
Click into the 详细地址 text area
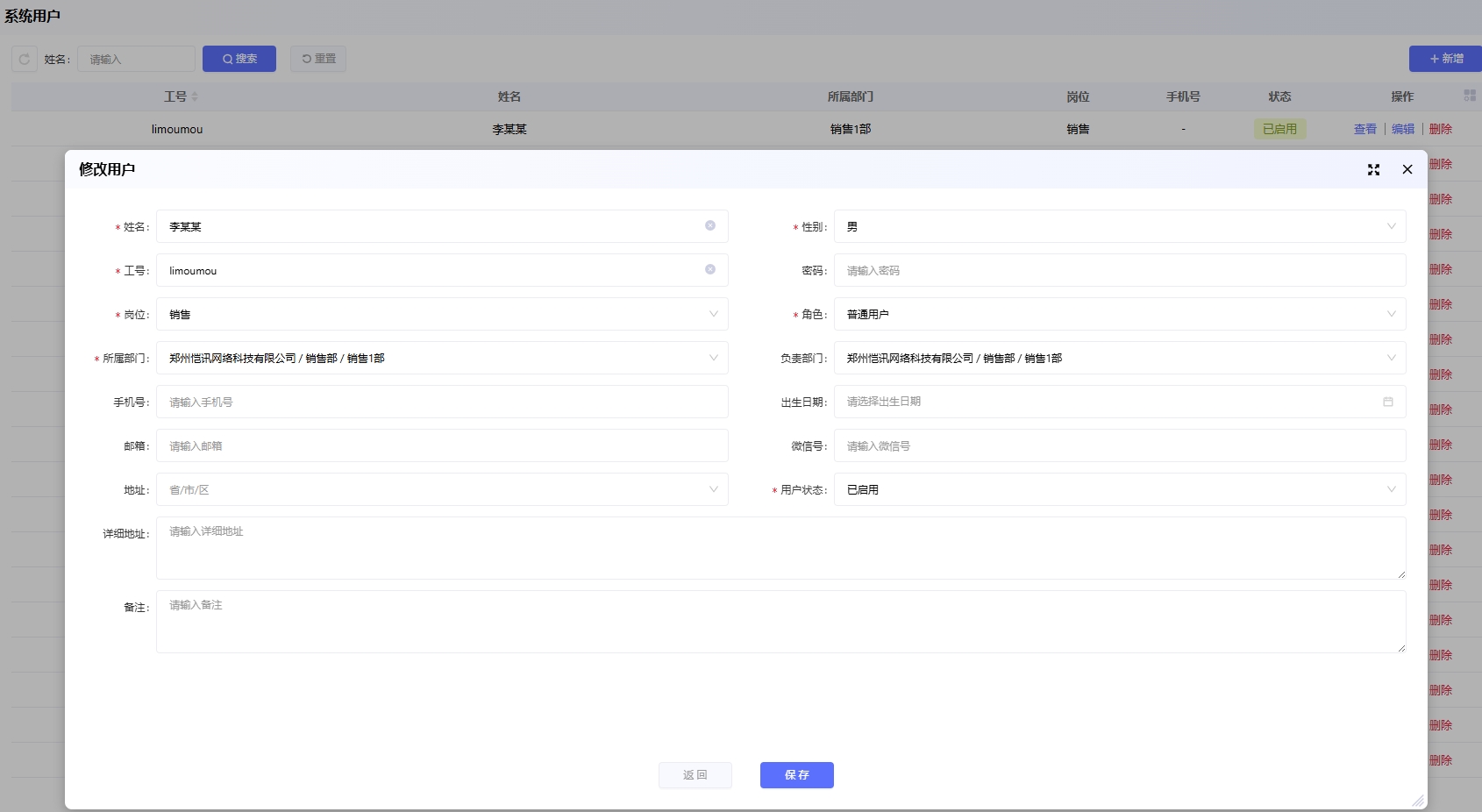point(780,548)
